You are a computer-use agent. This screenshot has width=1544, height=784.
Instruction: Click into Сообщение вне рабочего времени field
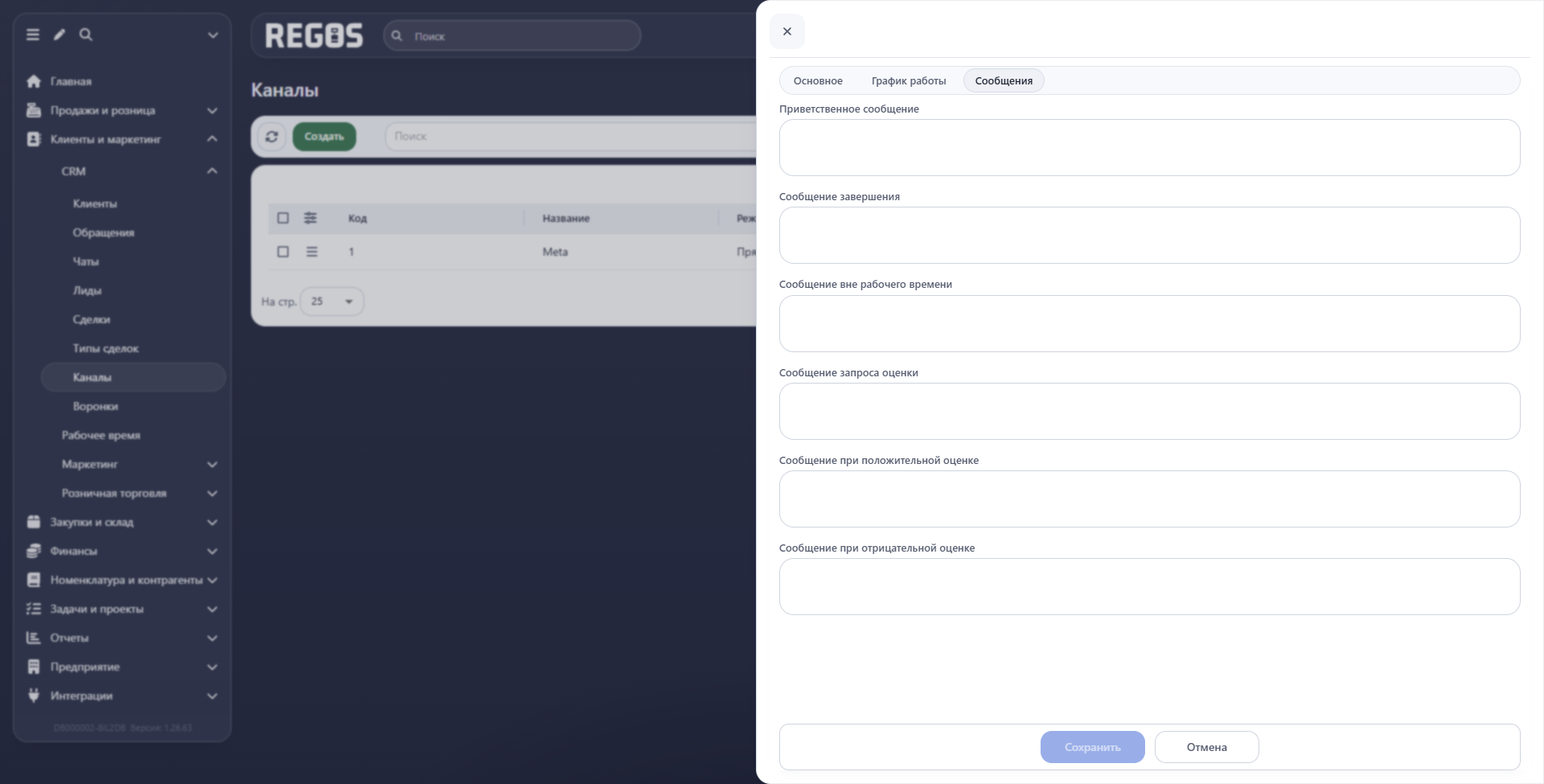[1149, 323]
